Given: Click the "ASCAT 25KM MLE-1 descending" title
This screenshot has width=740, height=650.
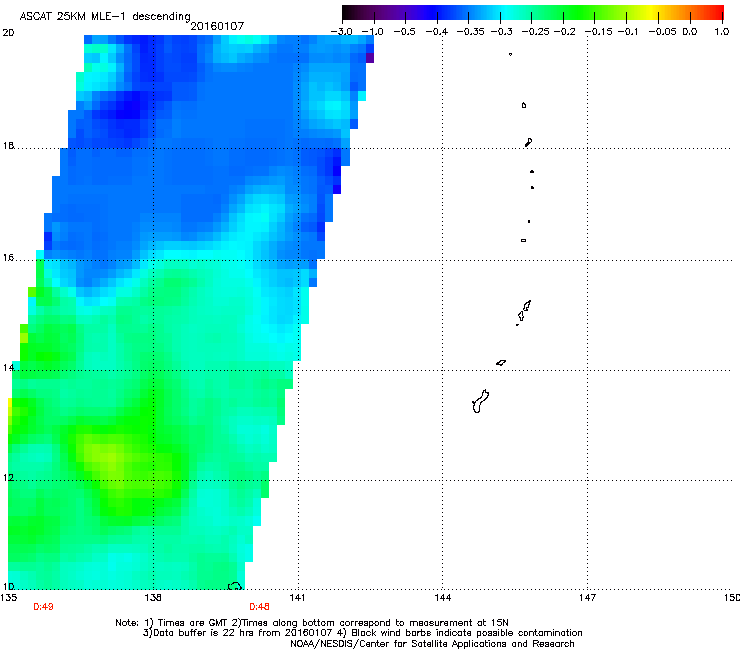Looking at the screenshot, I should (x=105, y=16).
